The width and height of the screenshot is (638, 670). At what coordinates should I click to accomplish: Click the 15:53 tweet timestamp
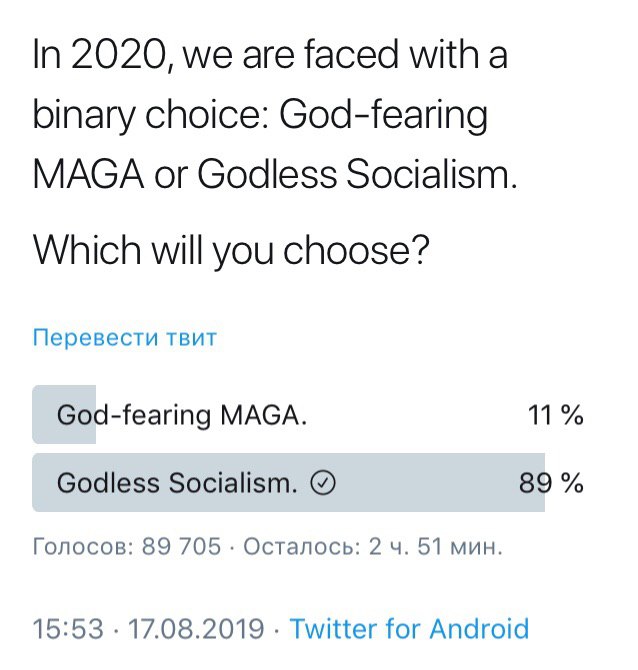point(68,629)
